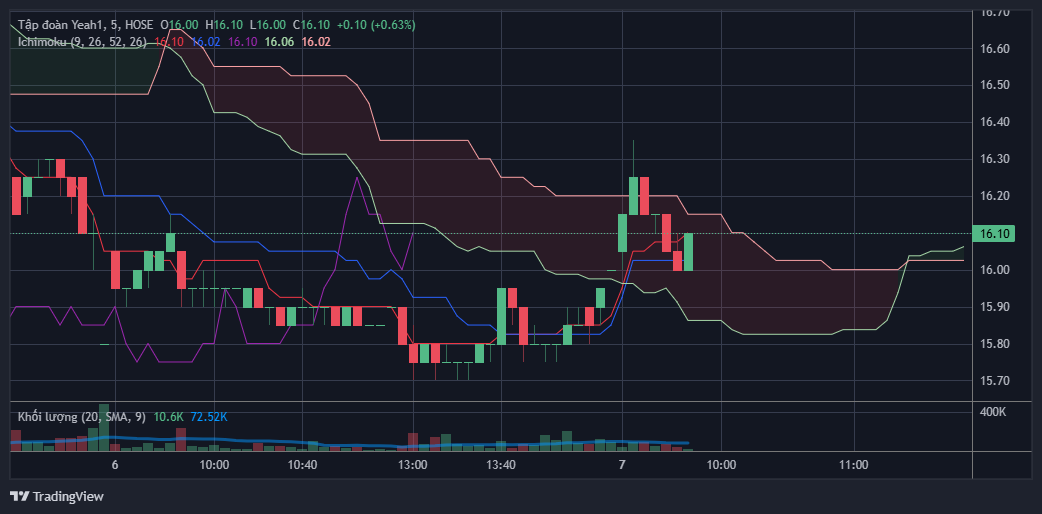Click the Ichimoku purple 16.10 value

click(243, 42)
